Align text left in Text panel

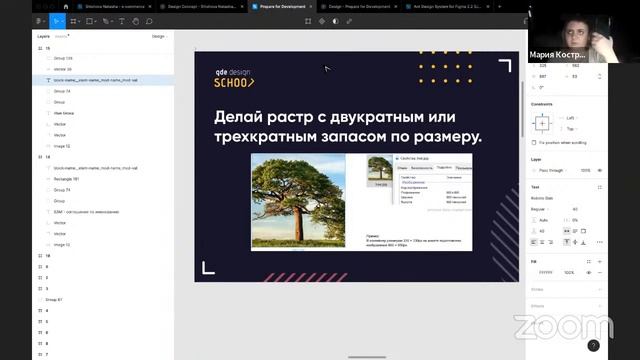534,242
